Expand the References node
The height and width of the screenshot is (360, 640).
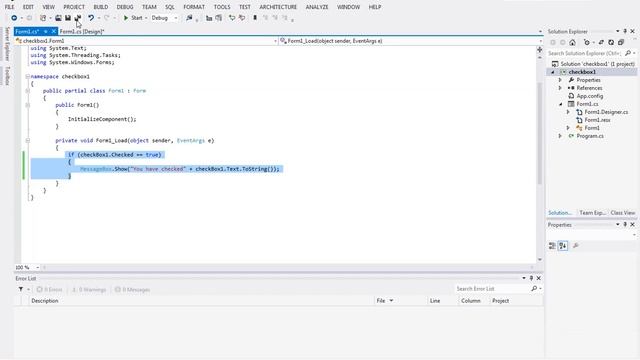pos(560,88)
